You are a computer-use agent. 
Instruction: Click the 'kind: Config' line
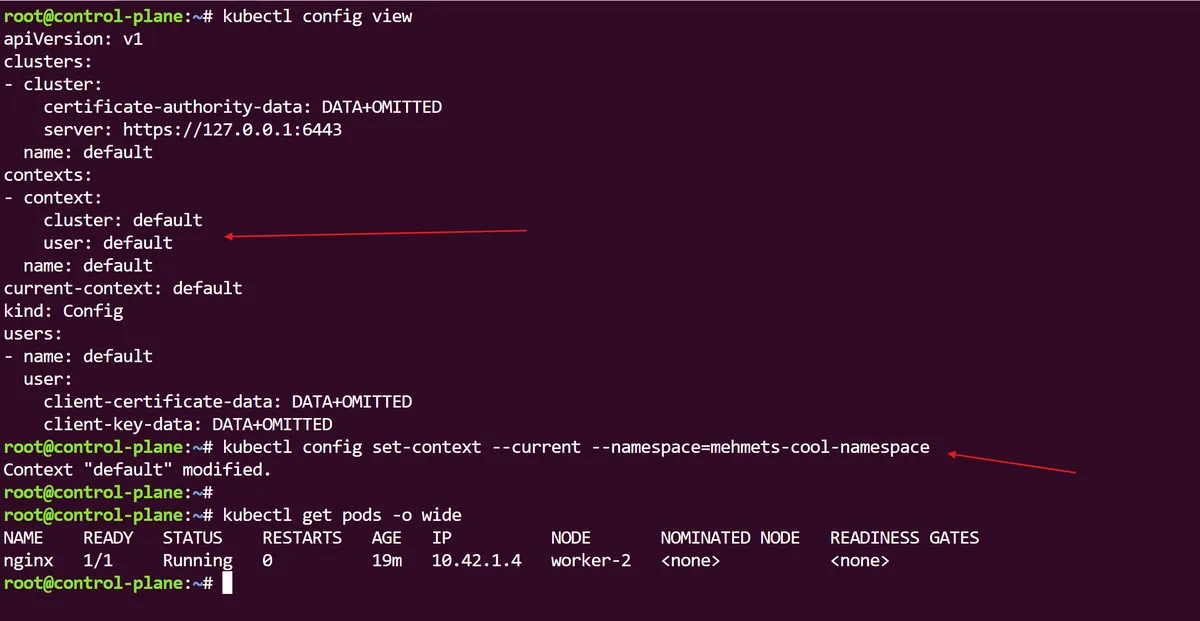[63, 310]
